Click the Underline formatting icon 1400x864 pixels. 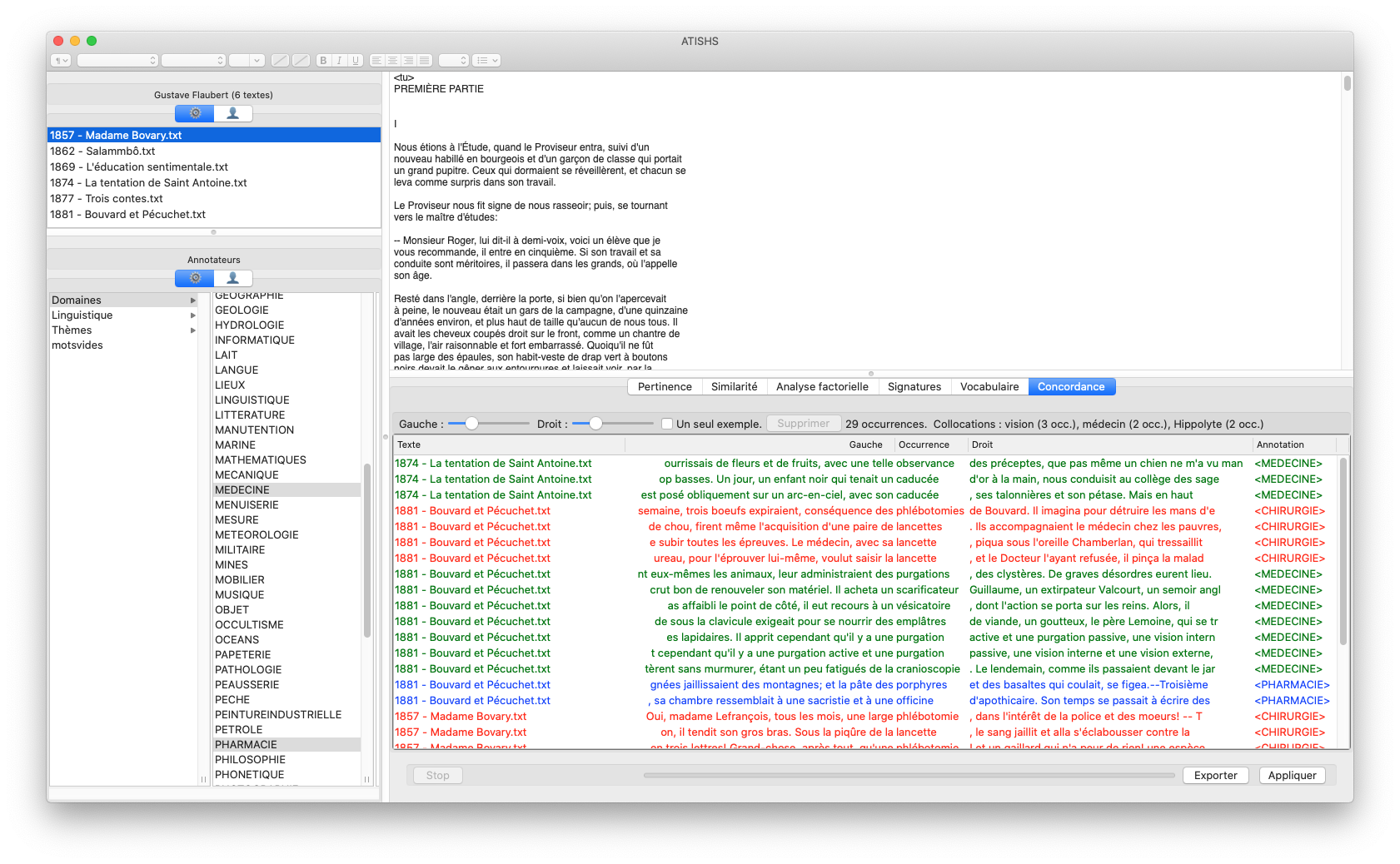click(x=356, y=61)
